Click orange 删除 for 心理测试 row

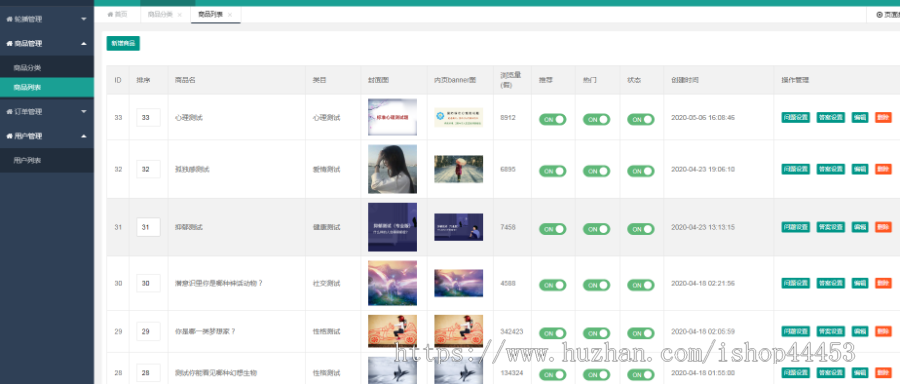pos(883,117)
